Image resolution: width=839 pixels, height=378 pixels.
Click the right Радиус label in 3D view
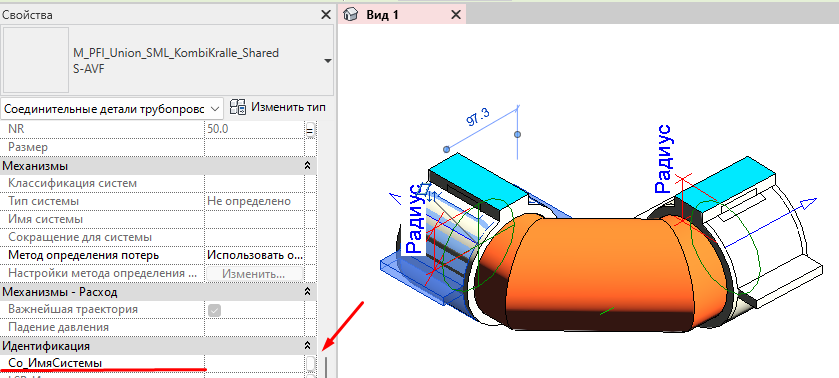point(663,159)
